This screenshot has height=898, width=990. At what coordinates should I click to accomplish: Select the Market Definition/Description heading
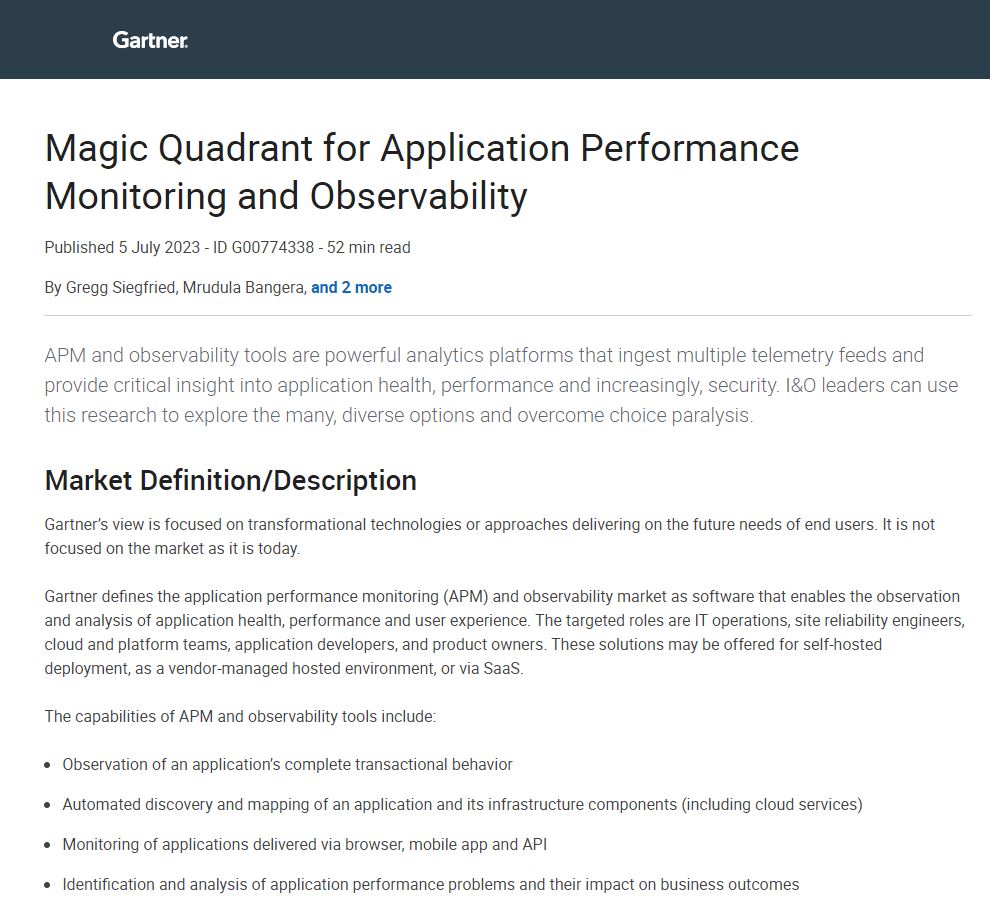click(x=230, y=481)
